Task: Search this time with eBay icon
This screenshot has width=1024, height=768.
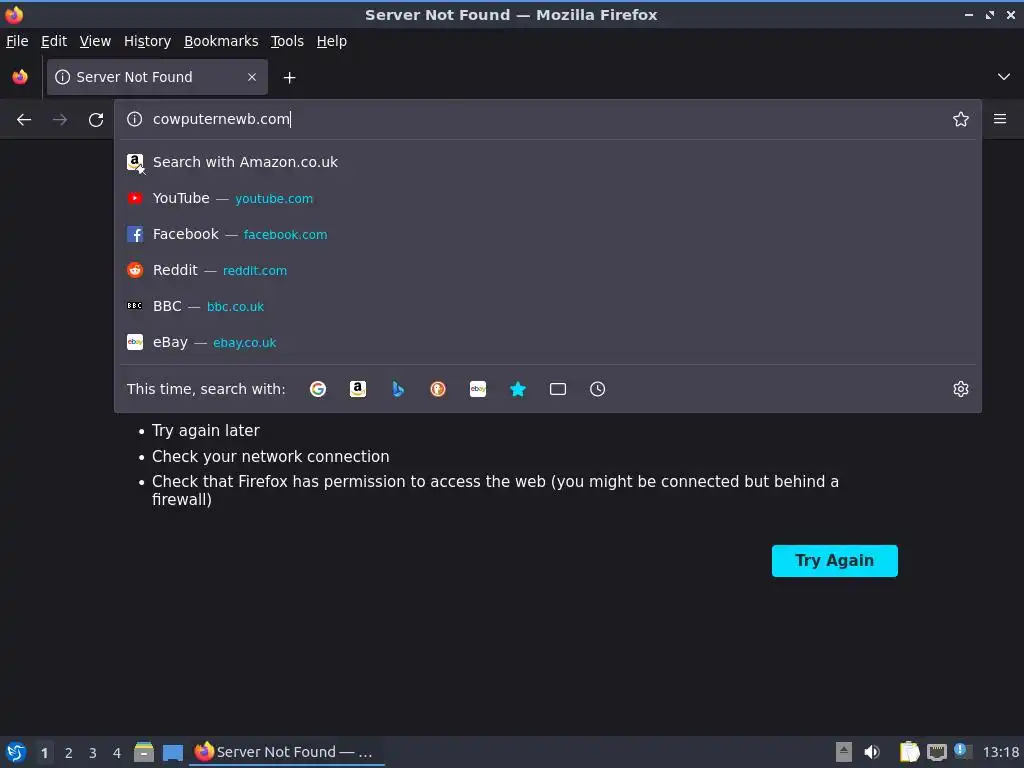Action: click(478, 389)
